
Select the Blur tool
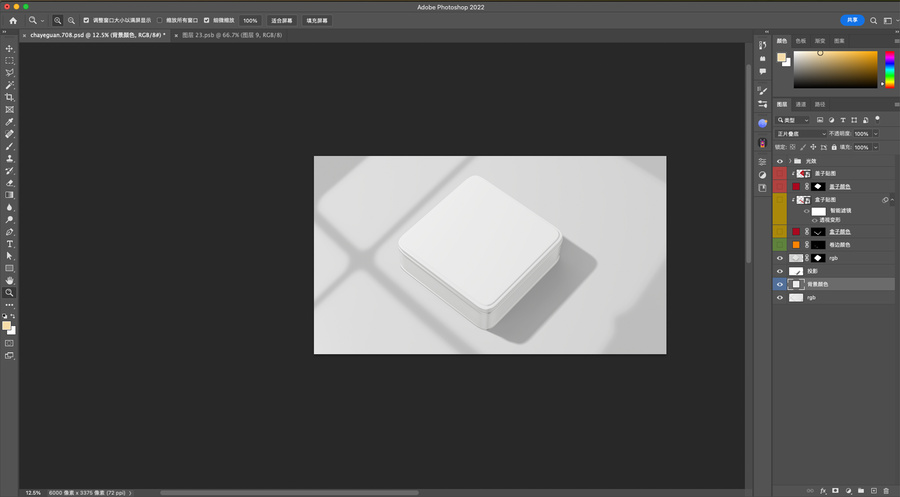[9, 207]
